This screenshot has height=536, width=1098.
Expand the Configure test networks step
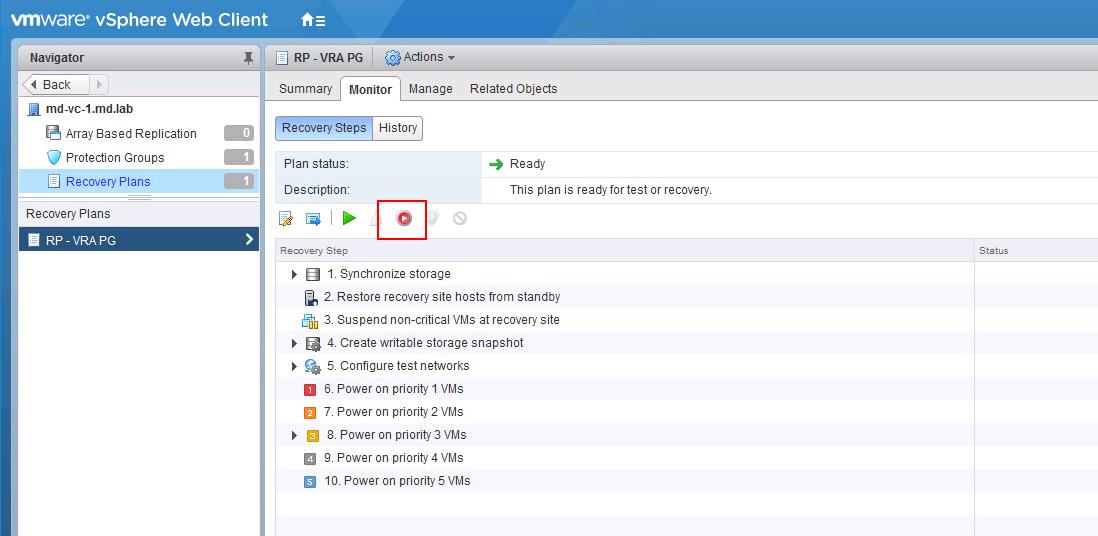point(294,366)
